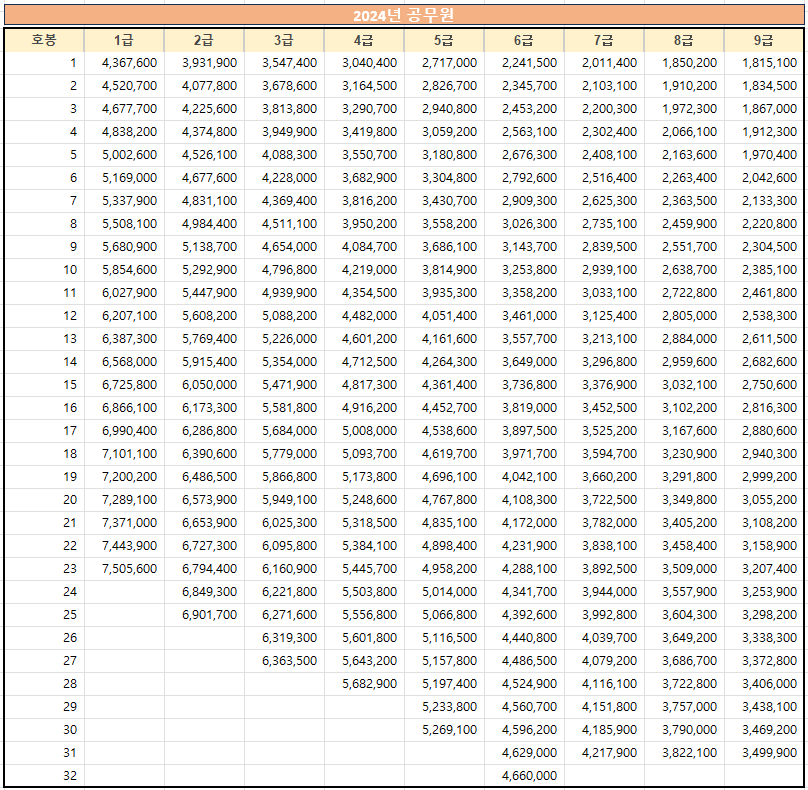Select cell with value 4,039,700
The width and height of the screenshot is (808, 790).
pos(604,638)
